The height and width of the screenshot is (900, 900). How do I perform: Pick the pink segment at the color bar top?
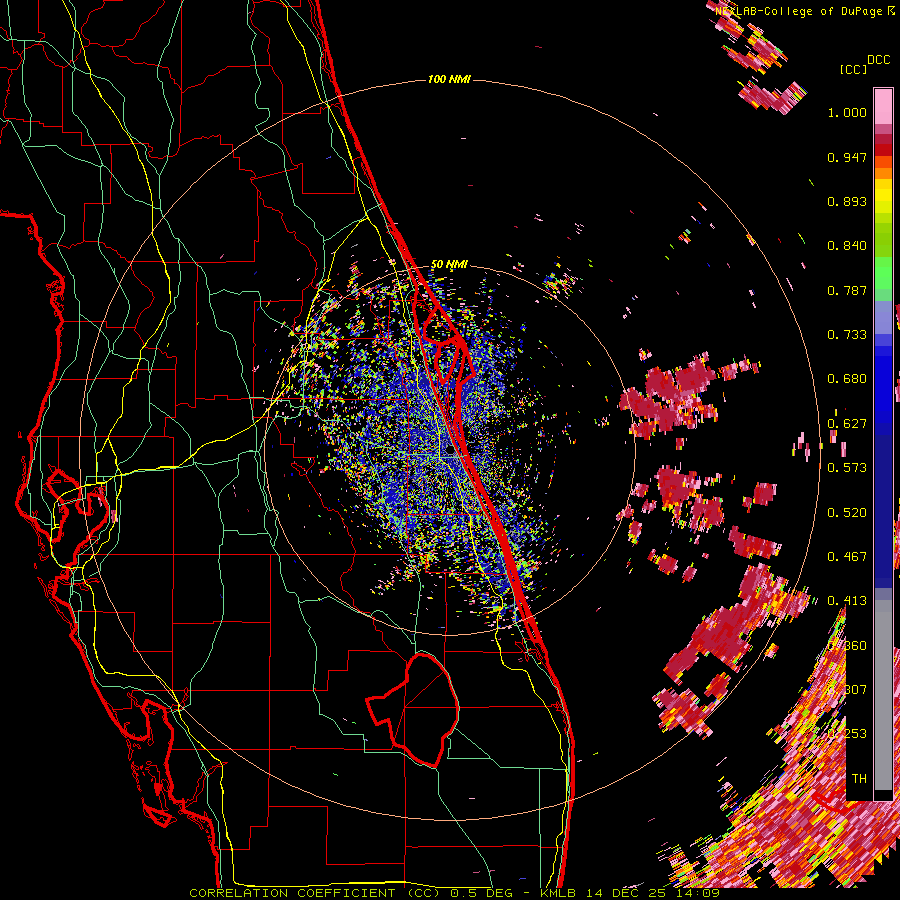pos(883,106)
